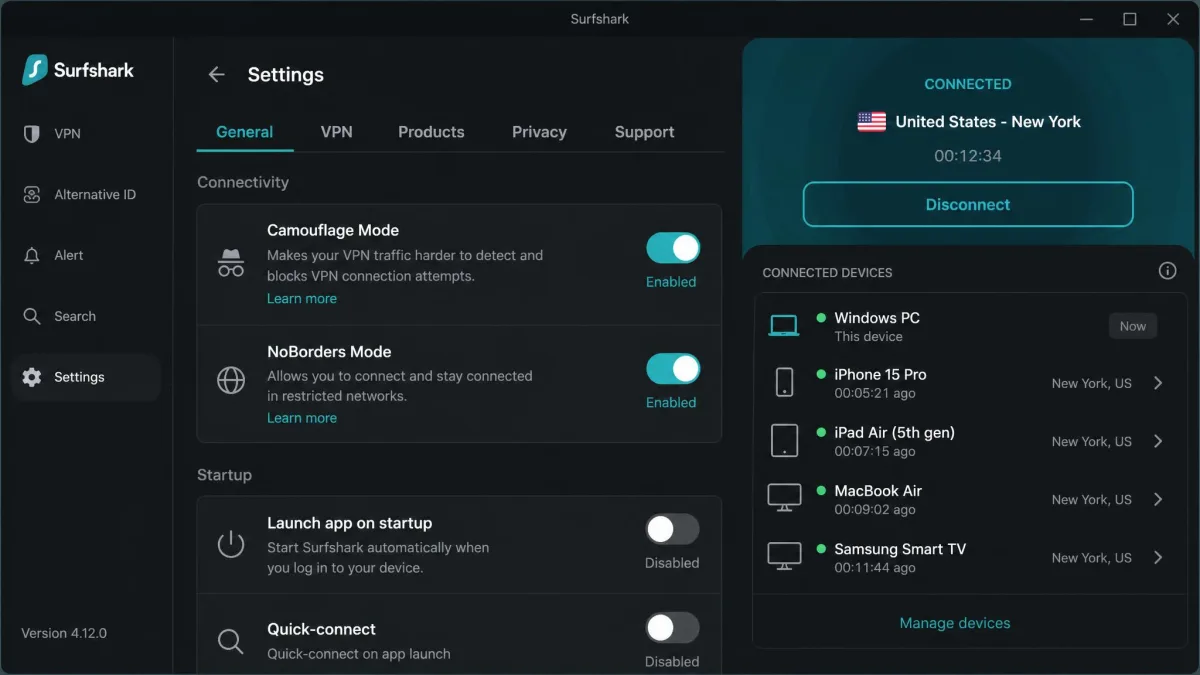This screenshot has width=1200, height=675.
Task: Click the 00:12:34 connection timer
Action: (x=968, y=156)
